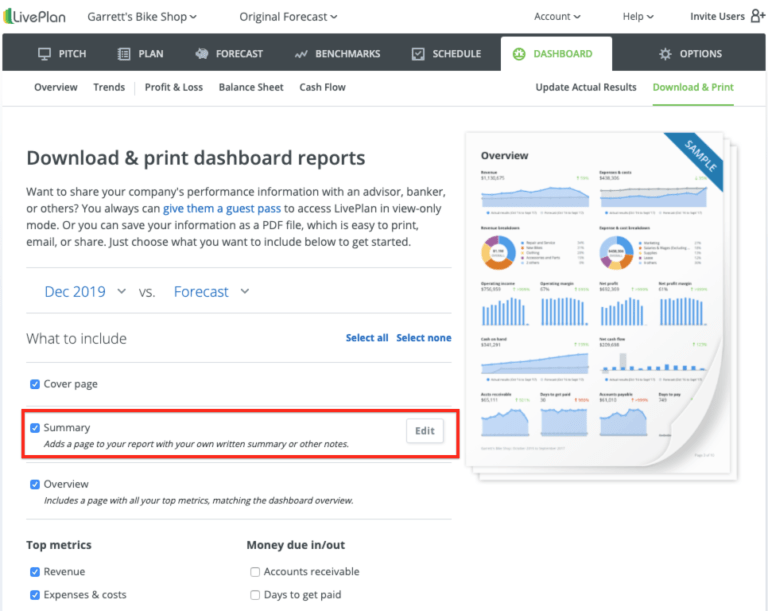768x611 pixels.
Task: Click the Invite Users person-plus icon
Action: click(x=757, y=16)
